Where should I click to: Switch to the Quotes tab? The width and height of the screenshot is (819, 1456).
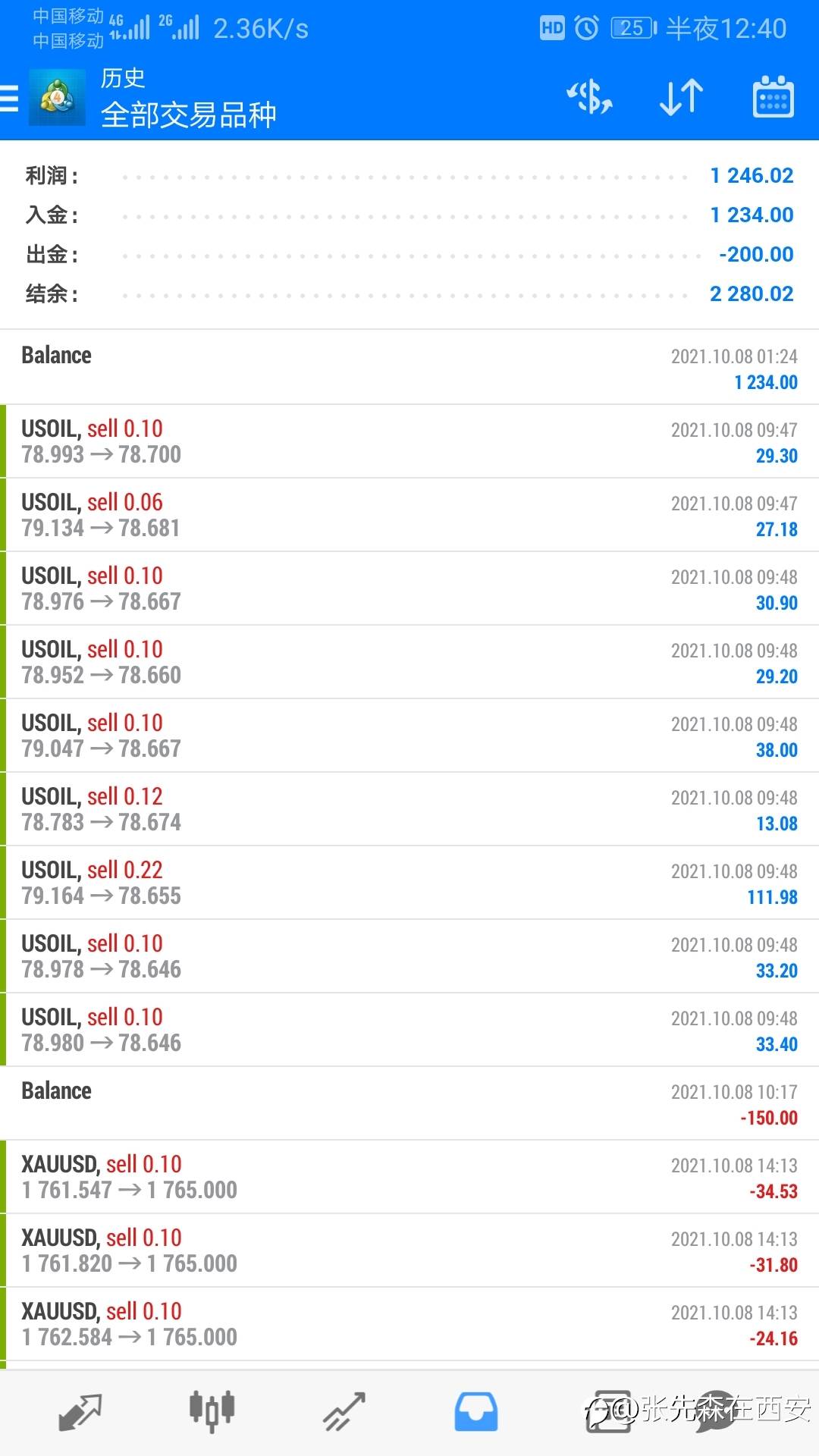pyautogui.click(x=80, y=1412)
